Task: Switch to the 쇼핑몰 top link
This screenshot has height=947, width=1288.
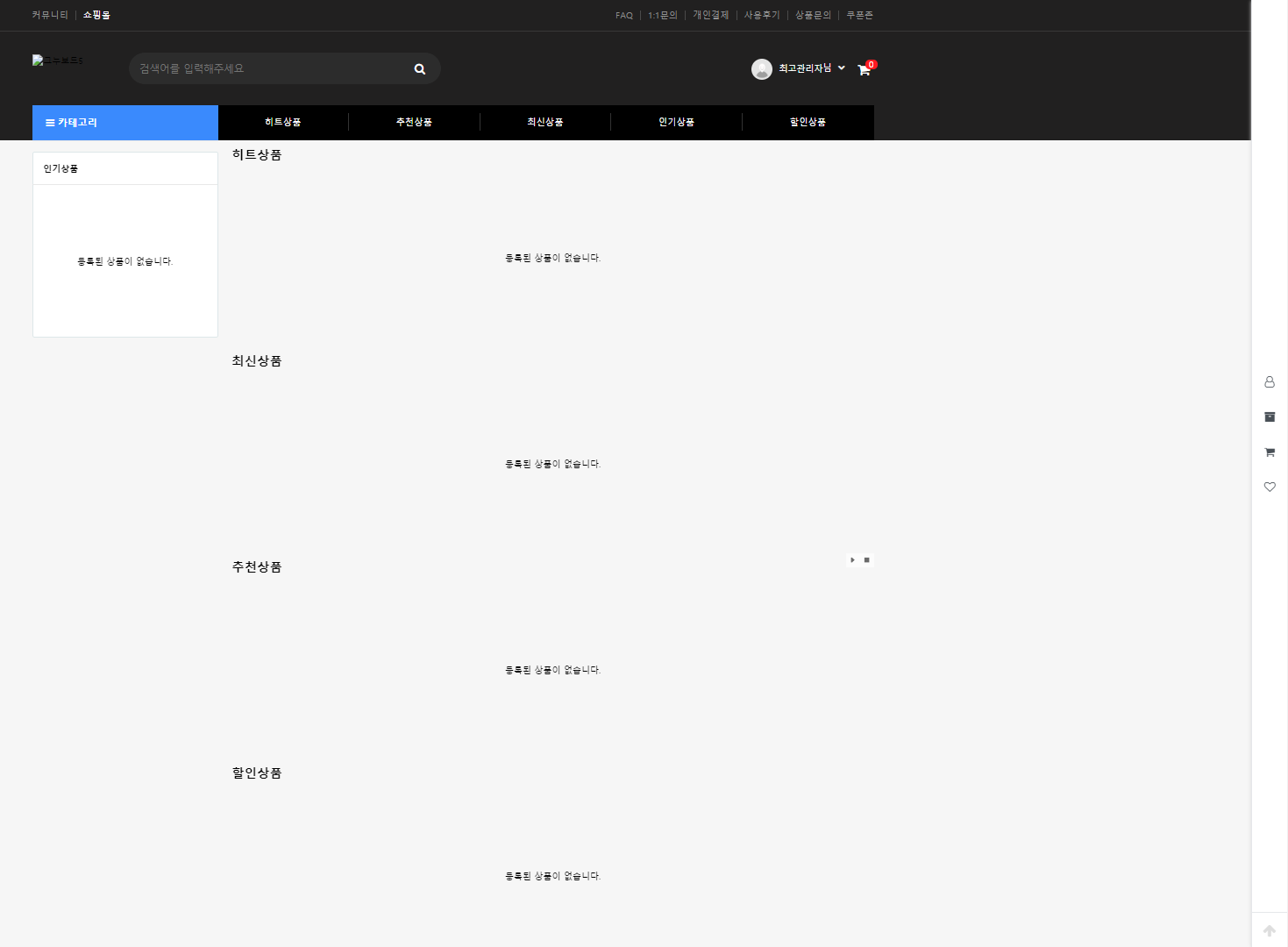Action: [x=96, y=15]
